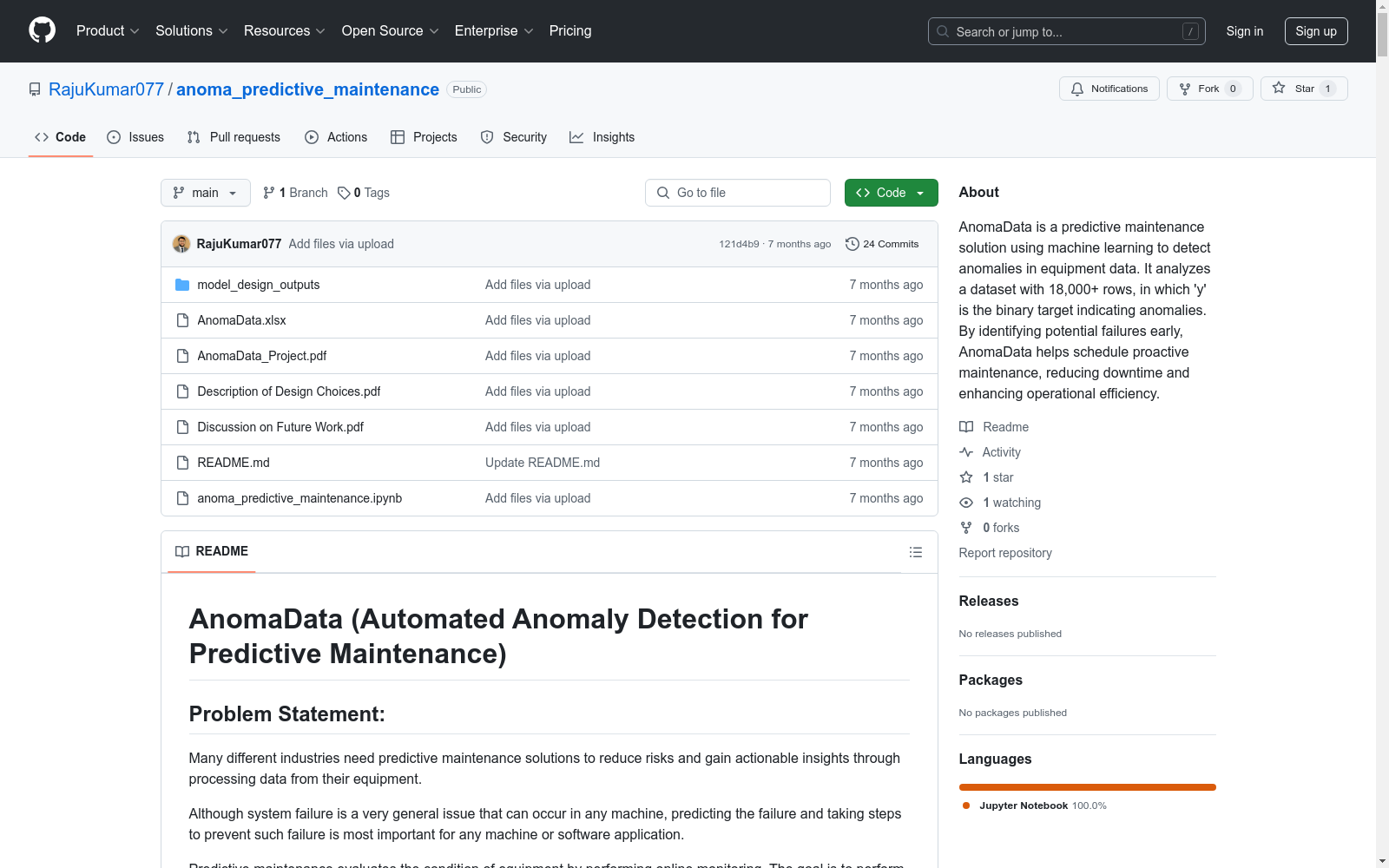Viewport: 1389px width, 868px height.
Task: Star this repository
Action: (x=1304, y=89)
